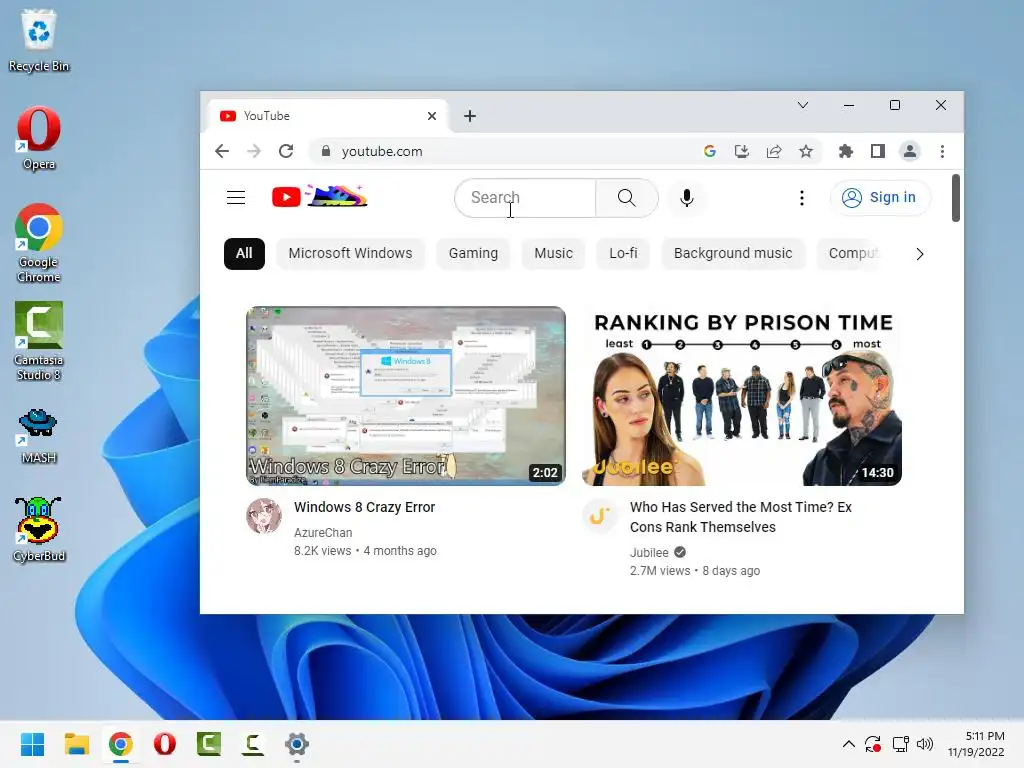Click the Sign in button
Screen dimensions: 1024x768
tap(880, 197)
